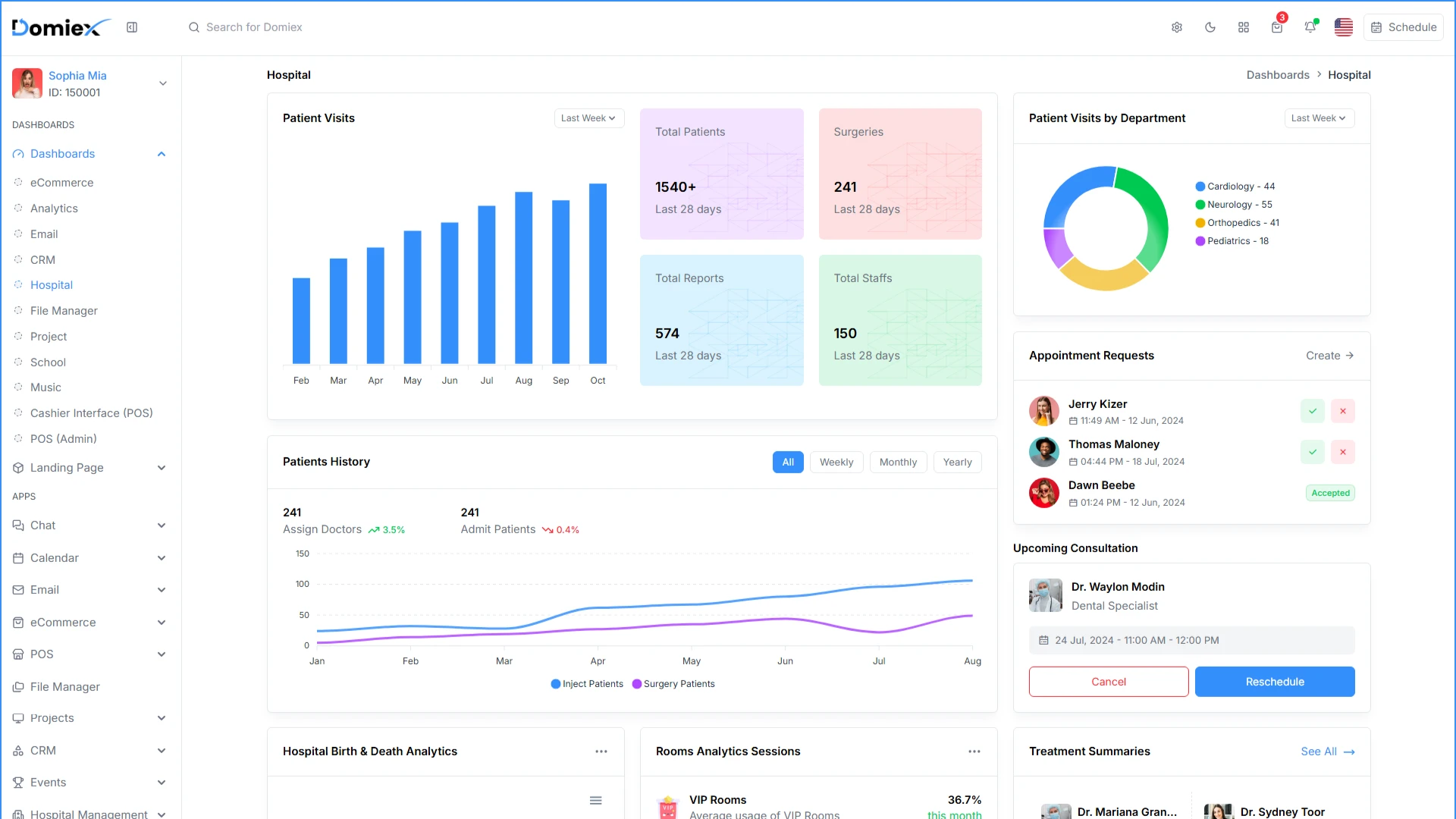Open the settings gear in the top bar
Screen dimensions: 1456x819
(1177, 27)
